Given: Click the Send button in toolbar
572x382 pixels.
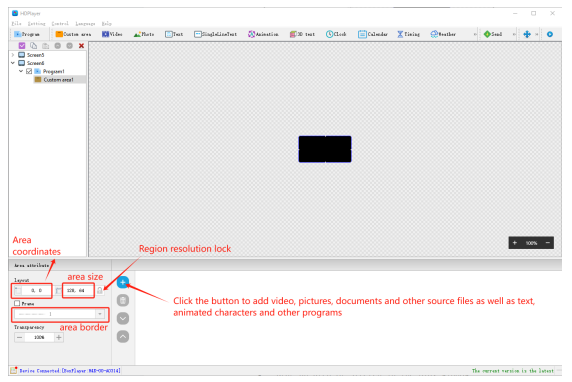Looking at the screenshot, I should click(493, 34).
